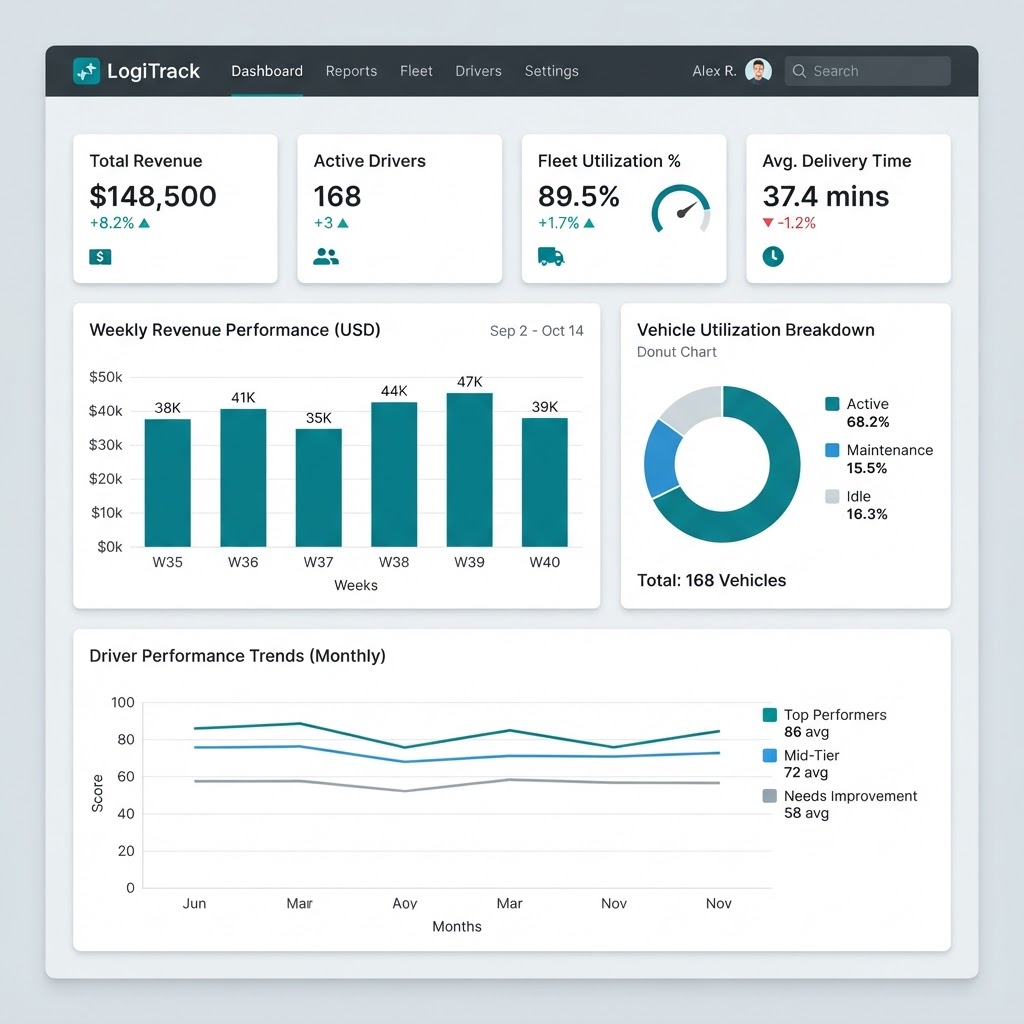Viewport: 1024px width, 1024px height.
Task: Click the Weeks axis title
Action: [356, 585]
